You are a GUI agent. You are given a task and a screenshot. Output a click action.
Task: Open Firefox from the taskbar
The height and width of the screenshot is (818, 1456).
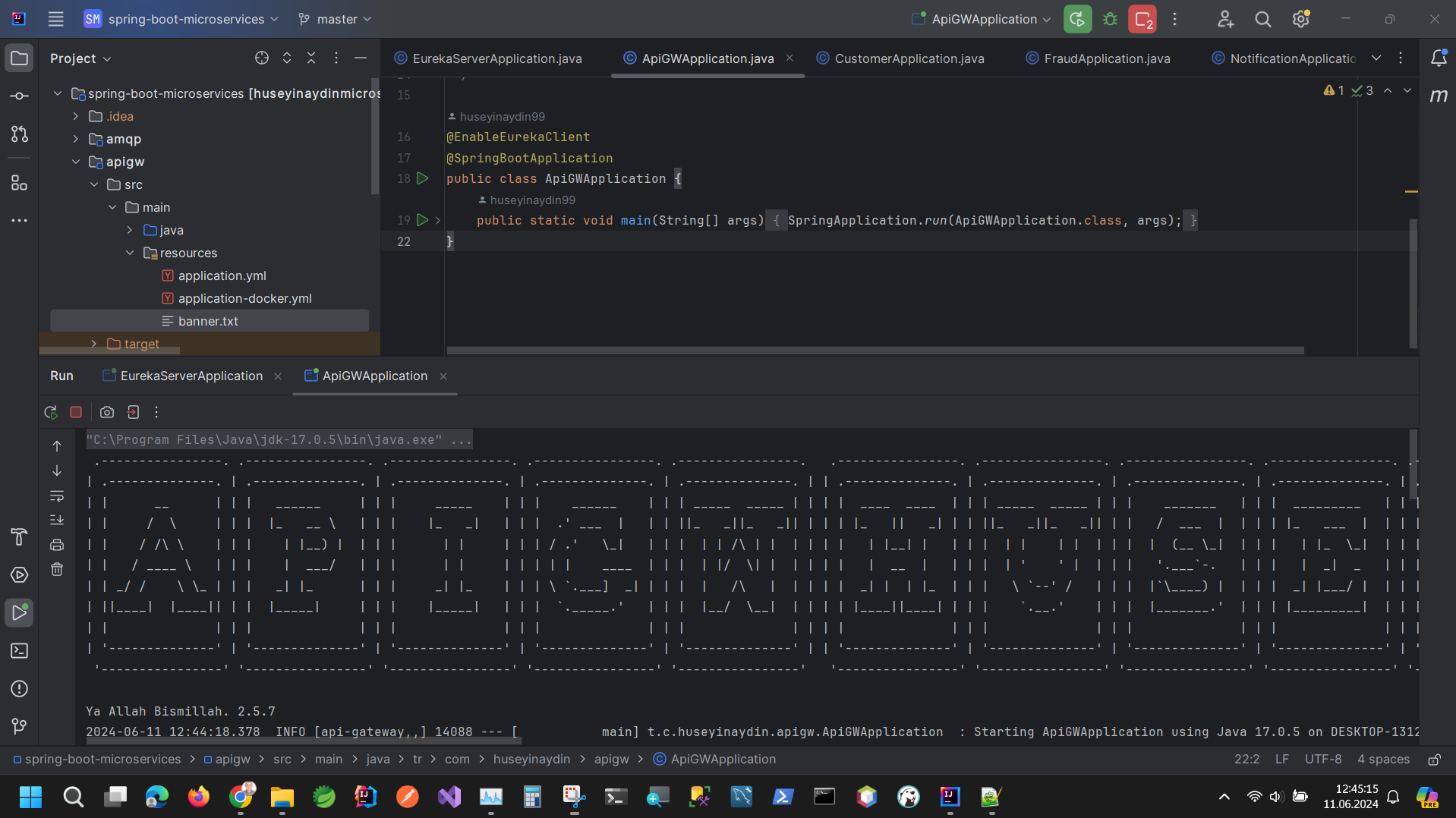[x=199, y=797]
